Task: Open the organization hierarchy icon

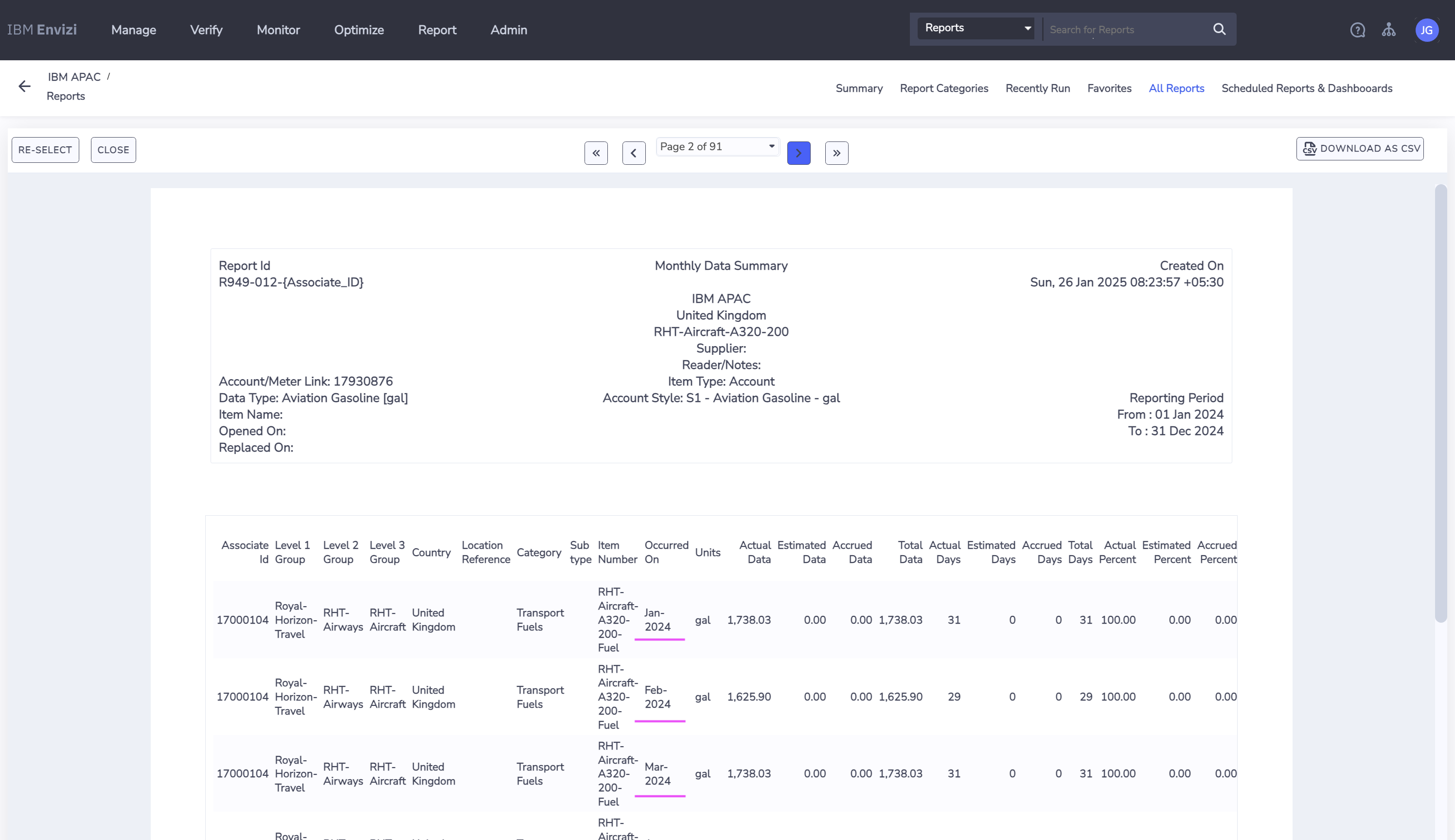Action: click(1389, 30)
